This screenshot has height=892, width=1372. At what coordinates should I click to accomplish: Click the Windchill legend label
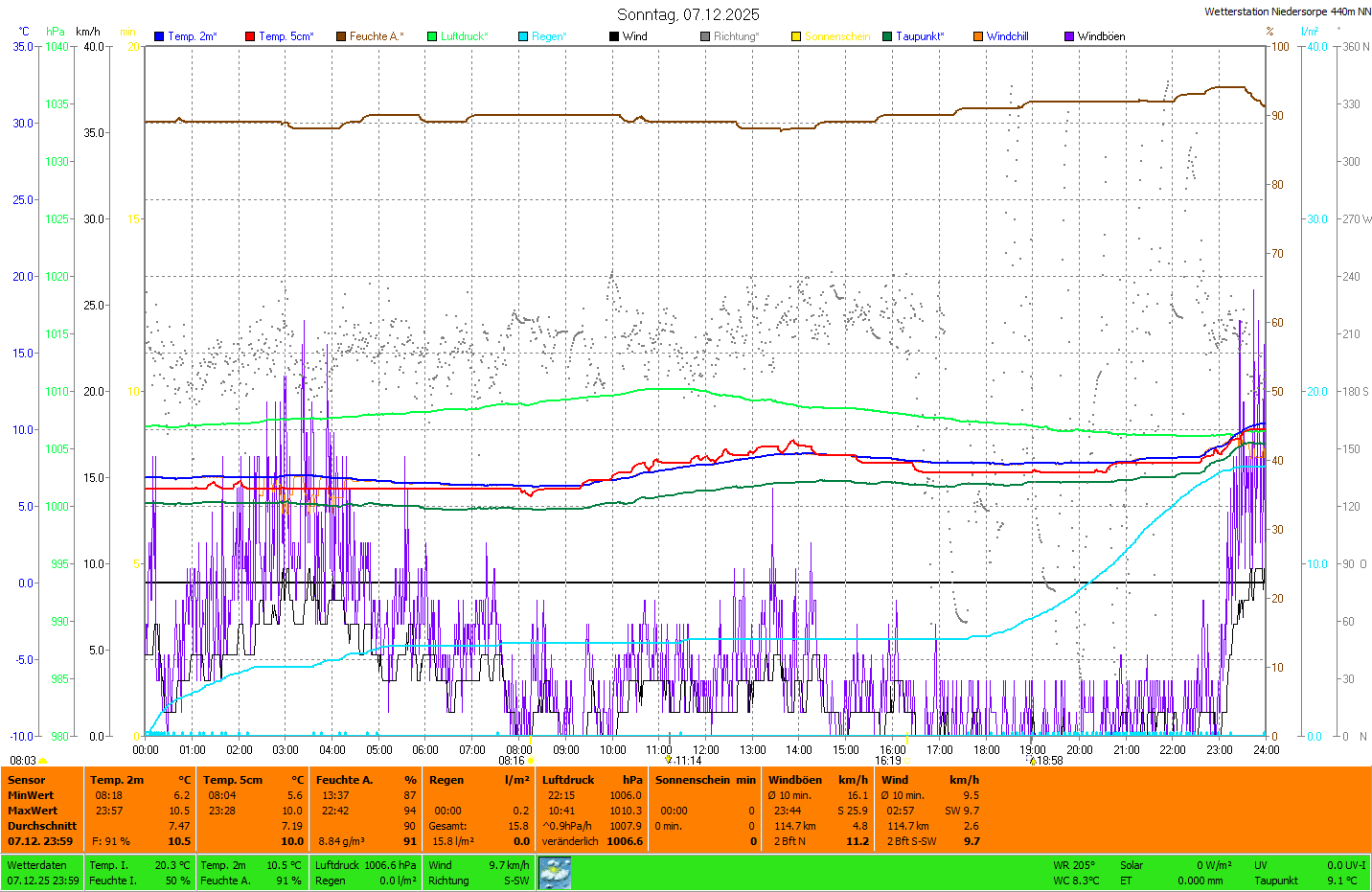coord(1007,36)
